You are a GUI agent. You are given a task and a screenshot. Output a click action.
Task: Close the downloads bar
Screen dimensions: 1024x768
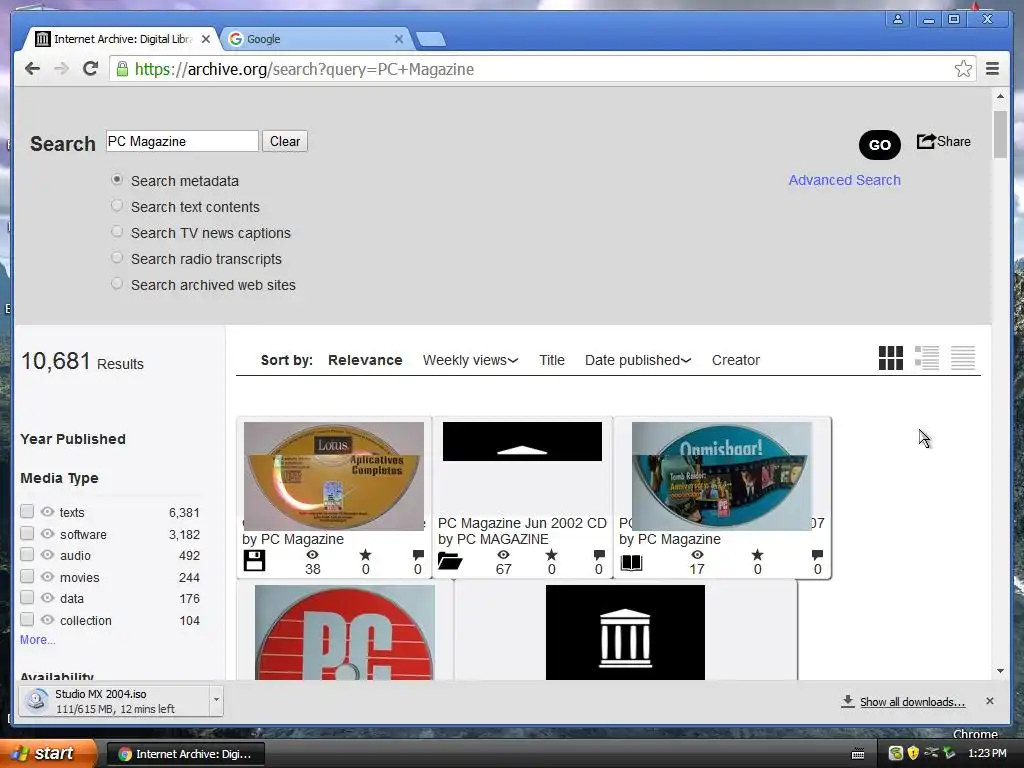coord(989,701)
